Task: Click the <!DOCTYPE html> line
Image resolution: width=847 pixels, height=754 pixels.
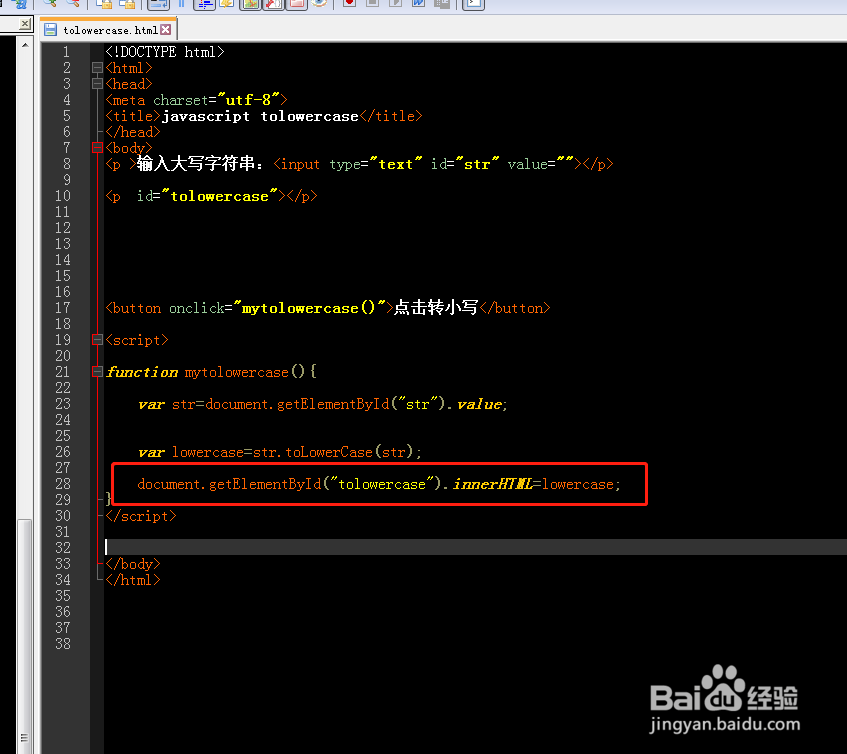Action: pyautogui.click(x=165, y=52)
